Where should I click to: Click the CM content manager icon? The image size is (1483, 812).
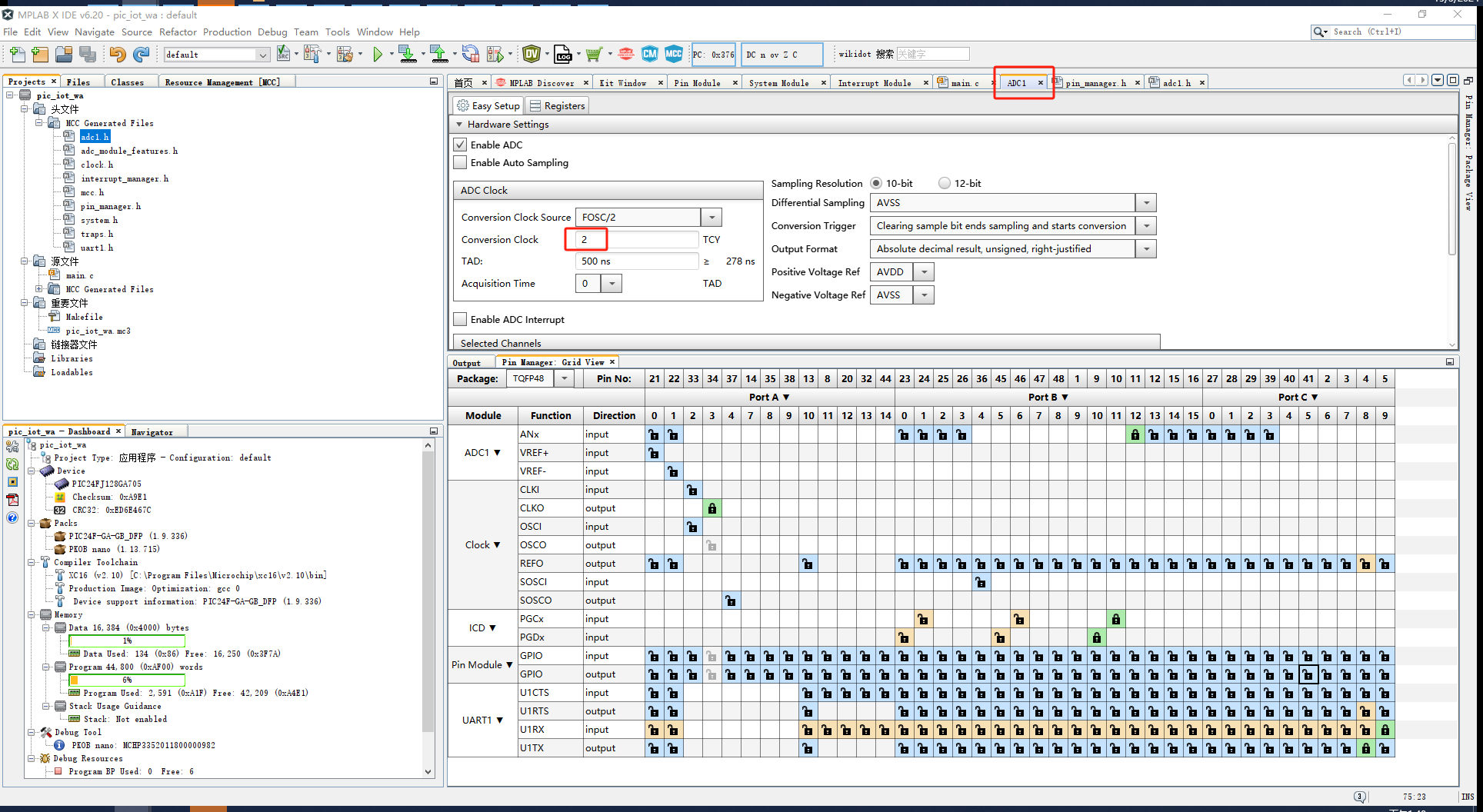pos(650,54)
